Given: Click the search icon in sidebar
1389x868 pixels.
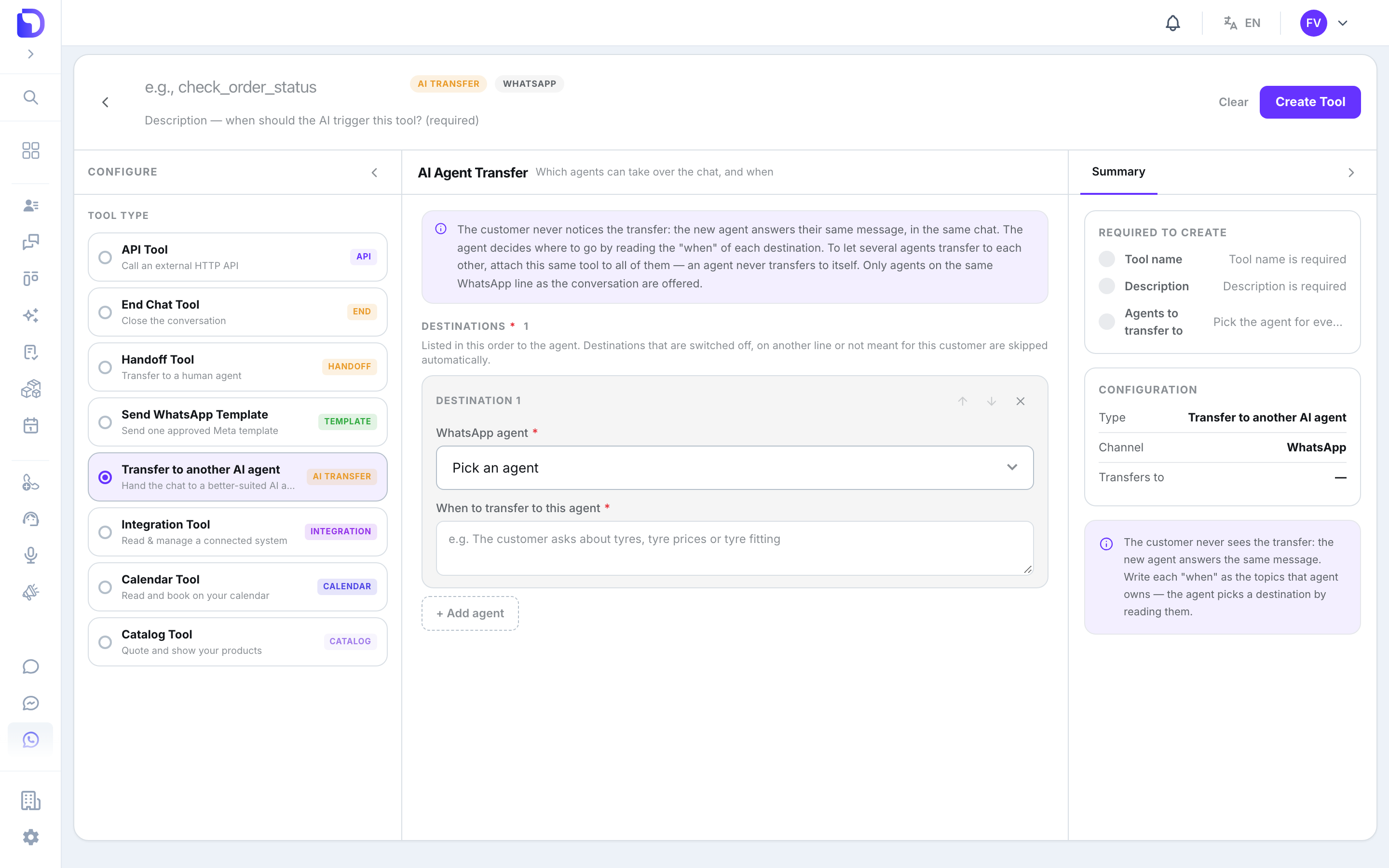Looking at the screenshot, I should point(31,97).
